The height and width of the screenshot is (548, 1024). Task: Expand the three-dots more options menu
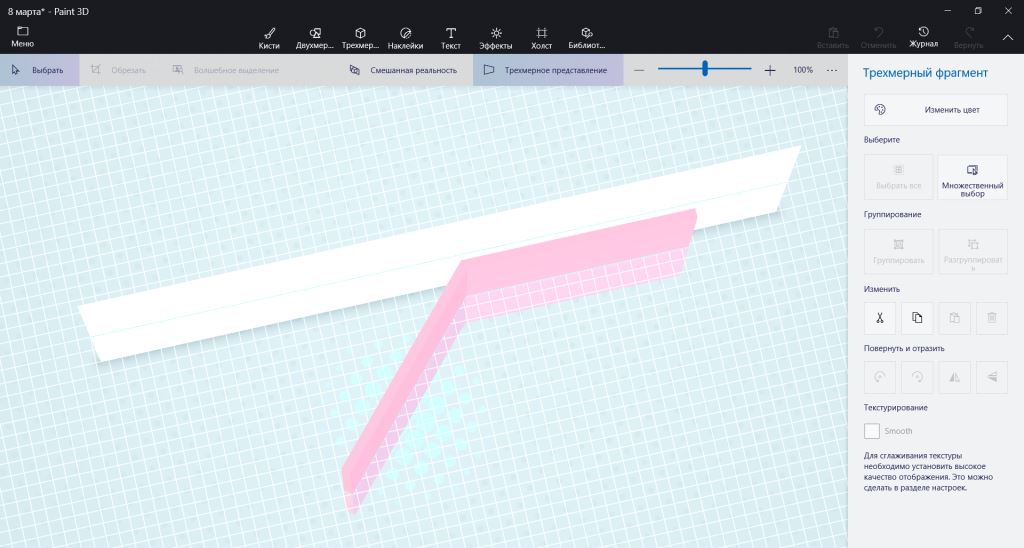832,70
